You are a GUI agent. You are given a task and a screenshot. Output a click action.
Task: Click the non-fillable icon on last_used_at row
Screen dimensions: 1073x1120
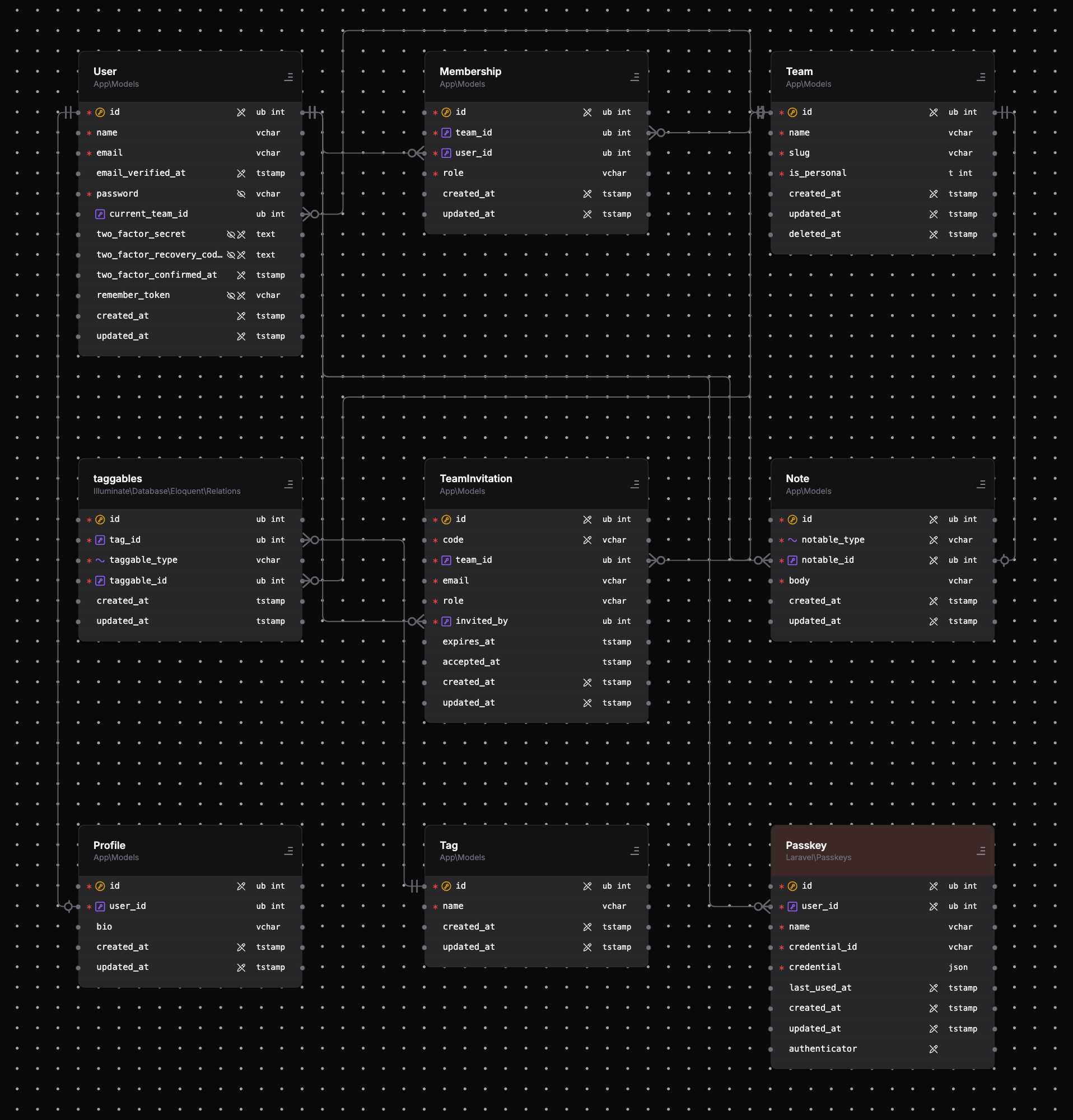(x=934, y=988)
